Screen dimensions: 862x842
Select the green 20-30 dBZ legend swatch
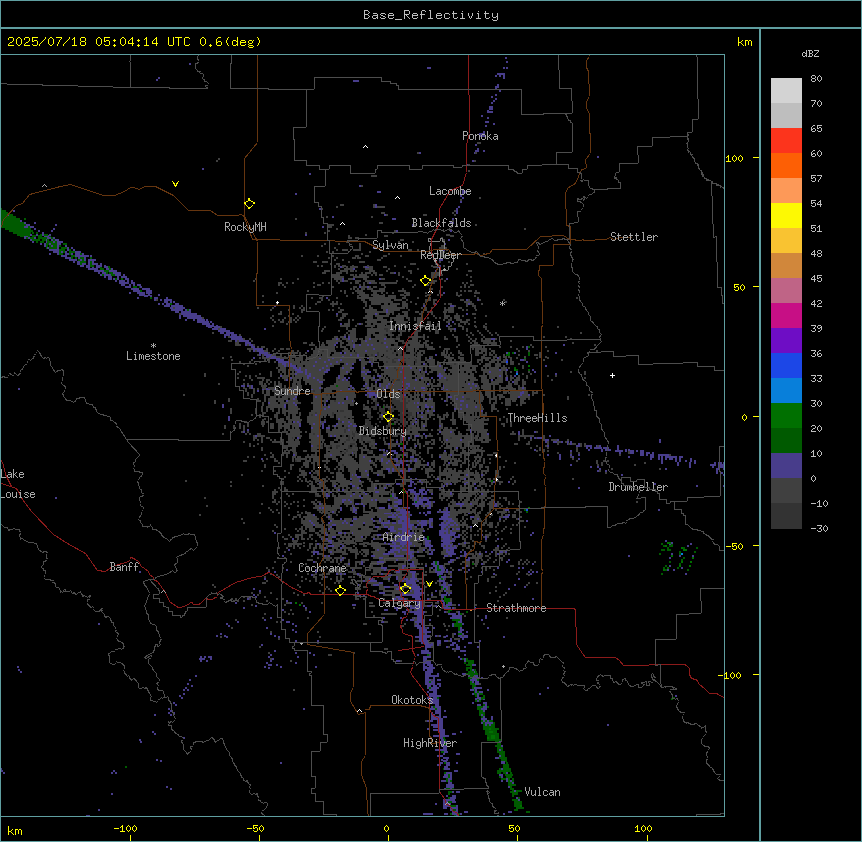click(786, 416)
